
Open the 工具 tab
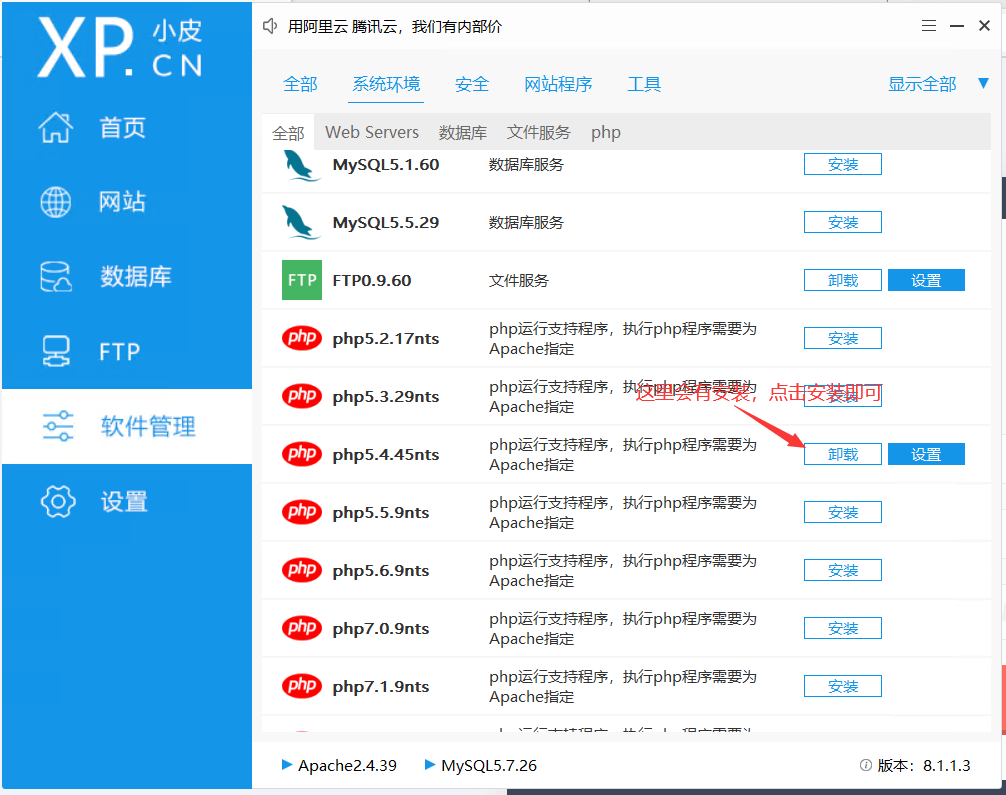pyautogui.click(x=644, y=84)
